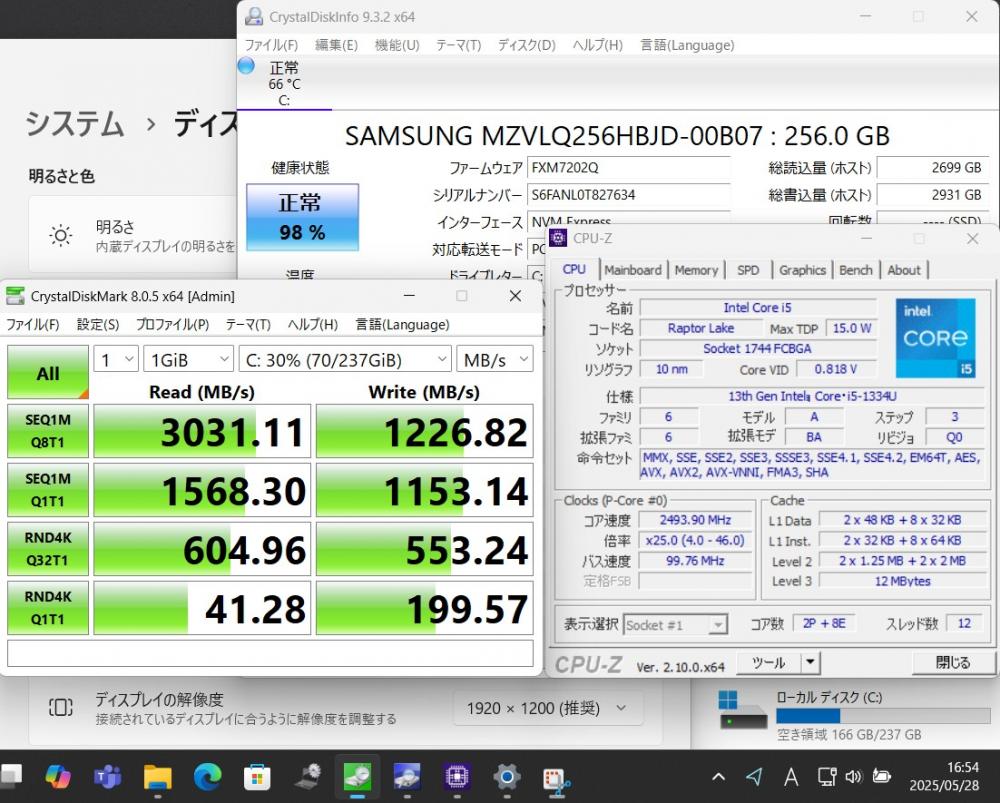Image resolution: width=1000 pixels, height=803 pixels.
Task: Switch to the About tab in CPU-Z
Action: 904,270
